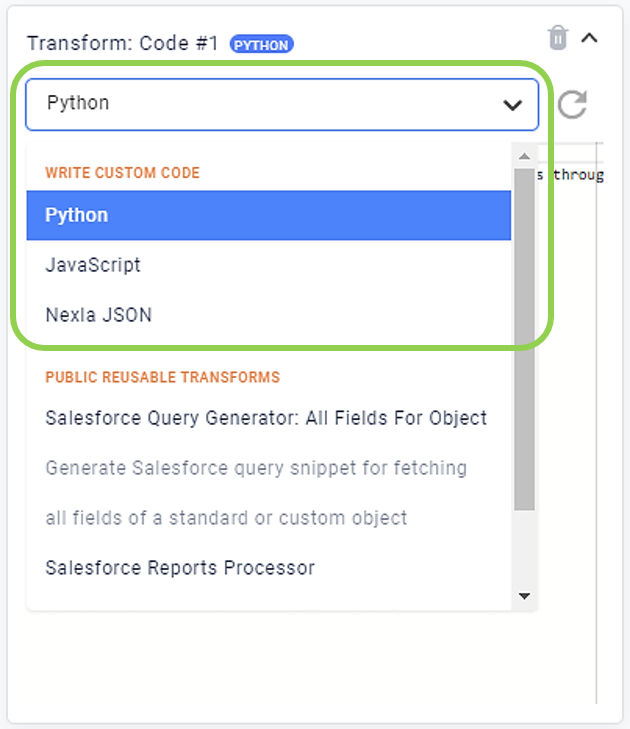Screen dimensions: 630x729
Task: Select Salesforce Reports Processor transform
Action: [x=180, y=568]
